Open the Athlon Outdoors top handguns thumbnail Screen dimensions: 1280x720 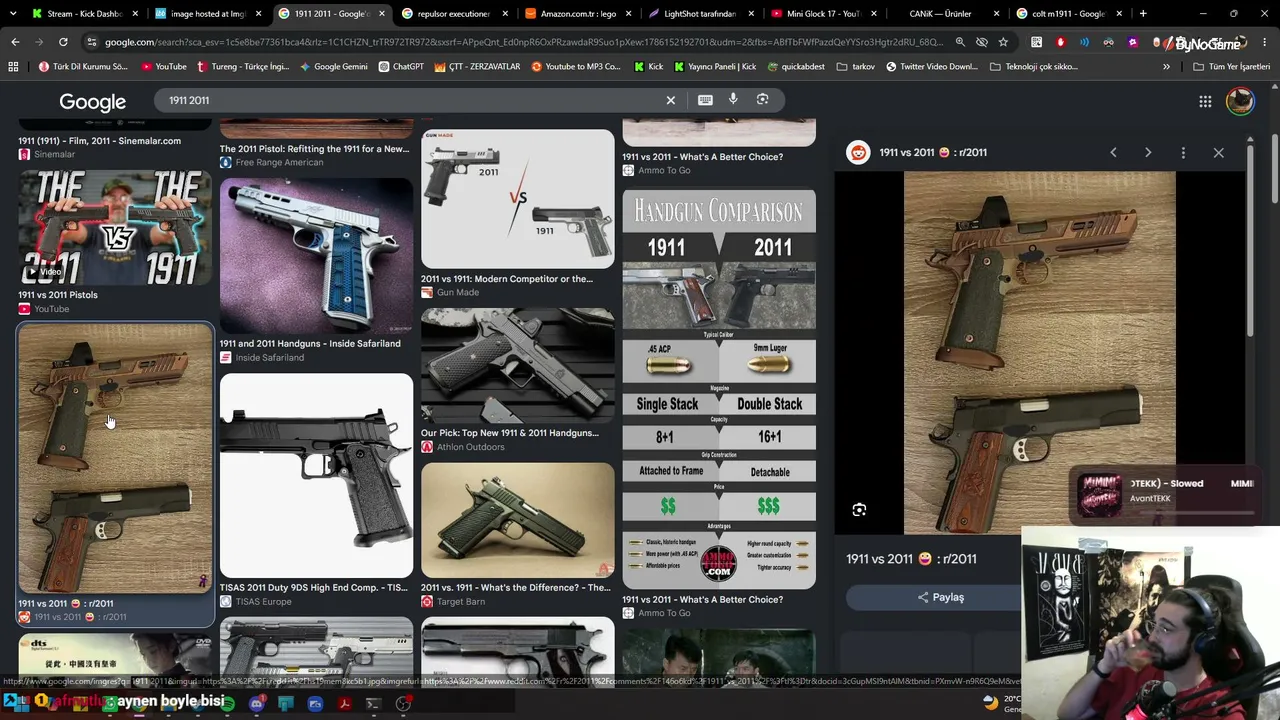(x=518, y=366)
